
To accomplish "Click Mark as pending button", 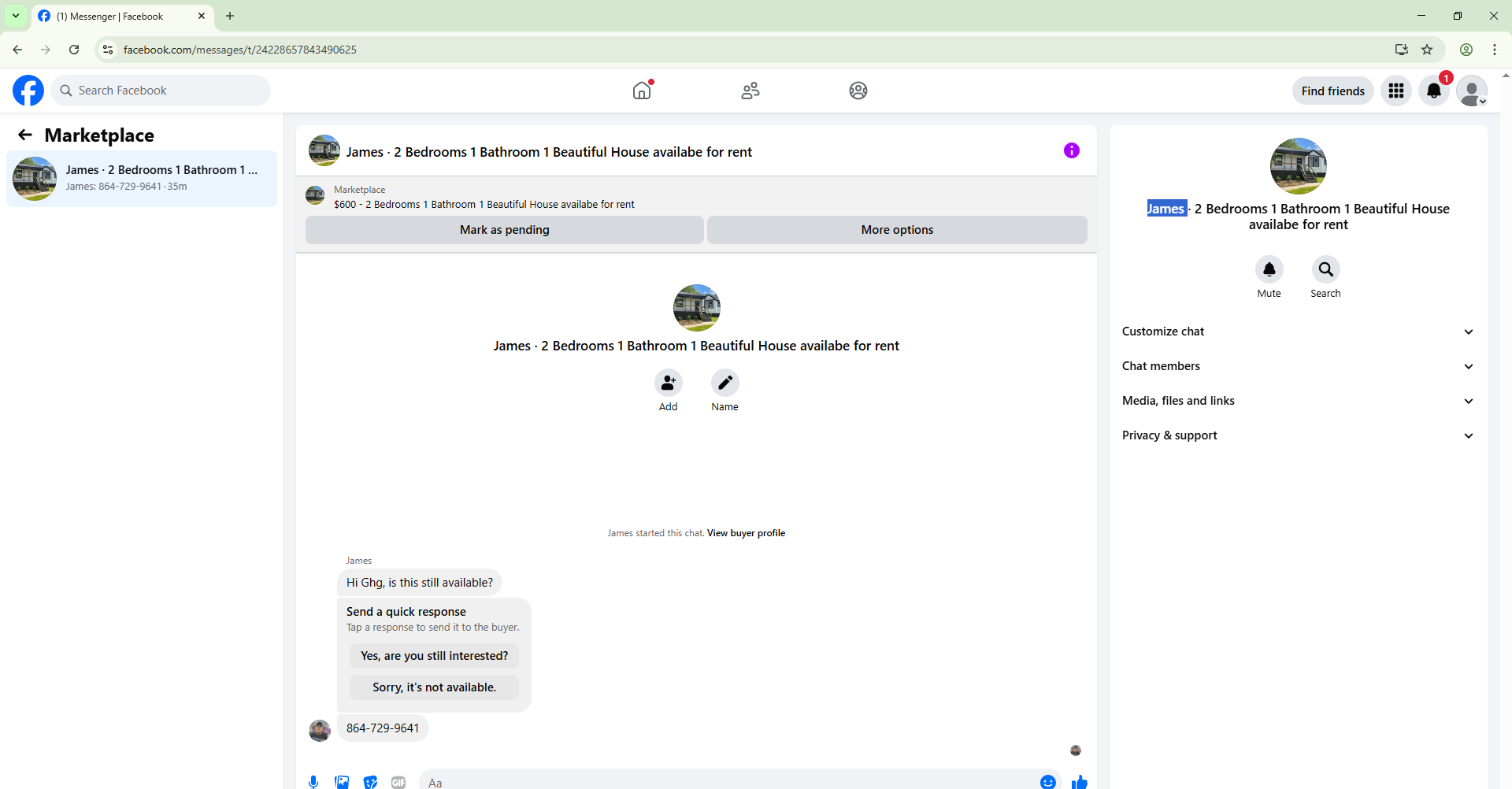I will click(505, 230).
